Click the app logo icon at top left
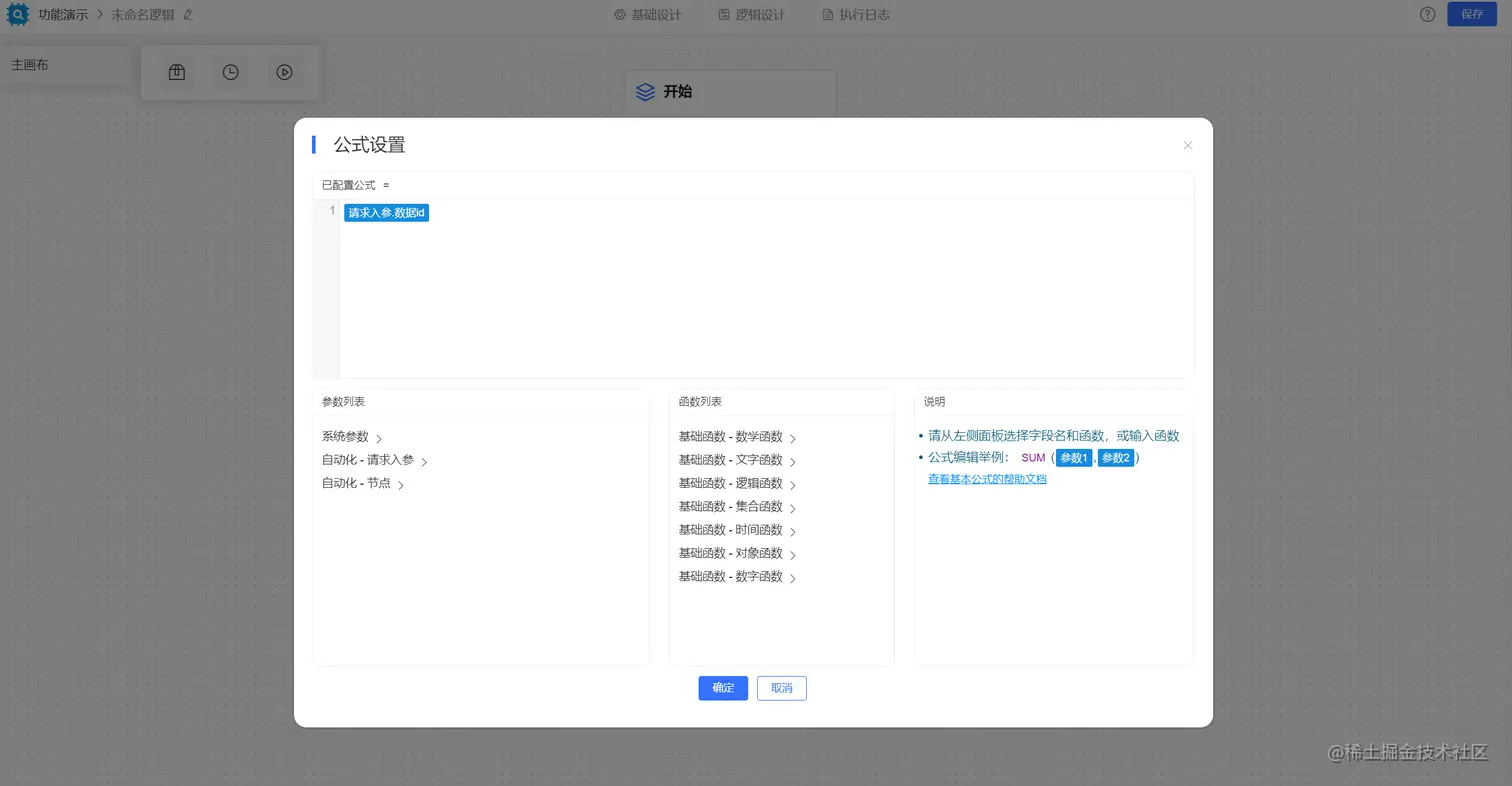The width and height of the screenshot is (1512, 786). tap(18, 15)
